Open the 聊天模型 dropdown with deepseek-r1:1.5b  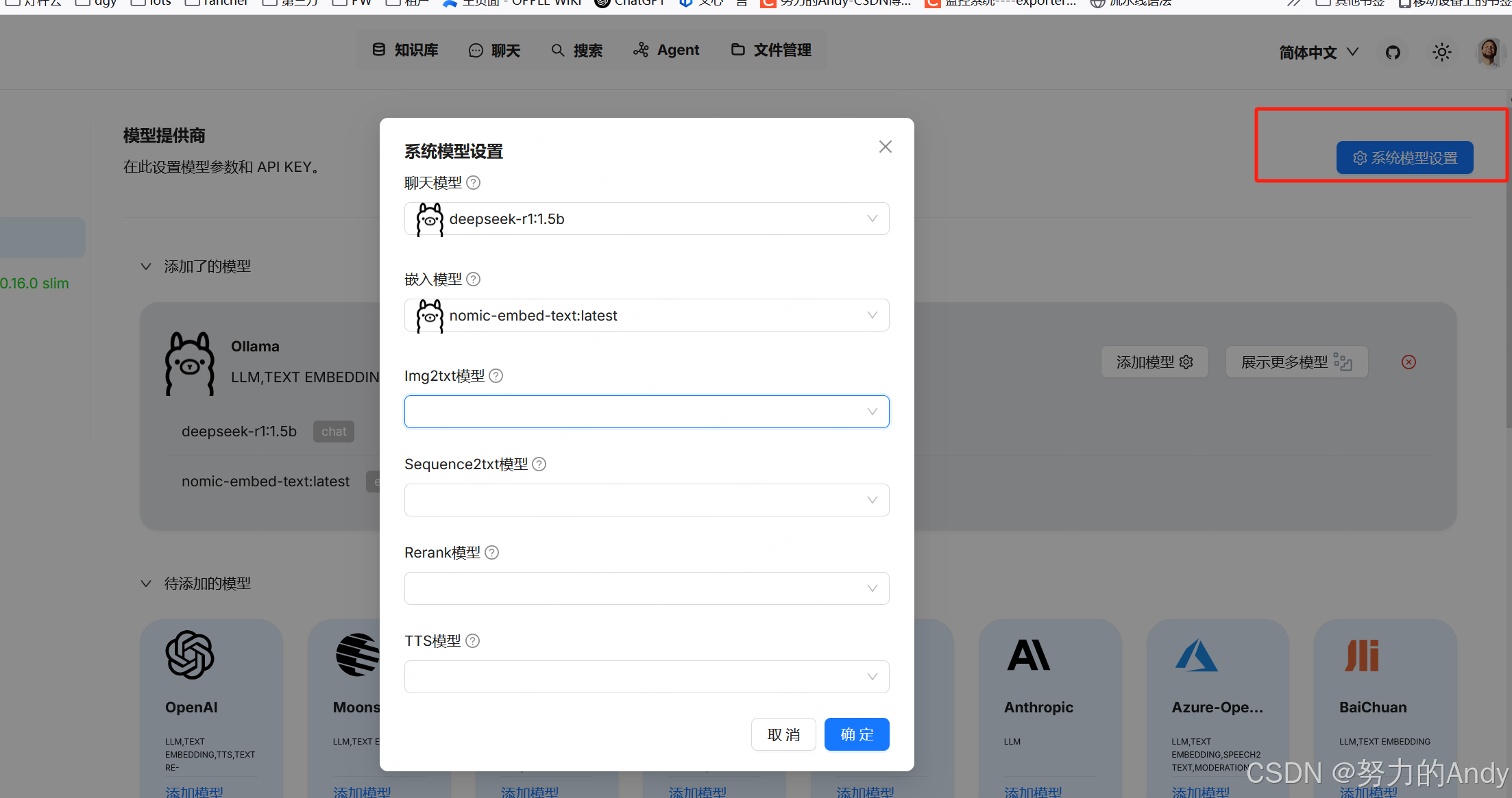[646, 219]
